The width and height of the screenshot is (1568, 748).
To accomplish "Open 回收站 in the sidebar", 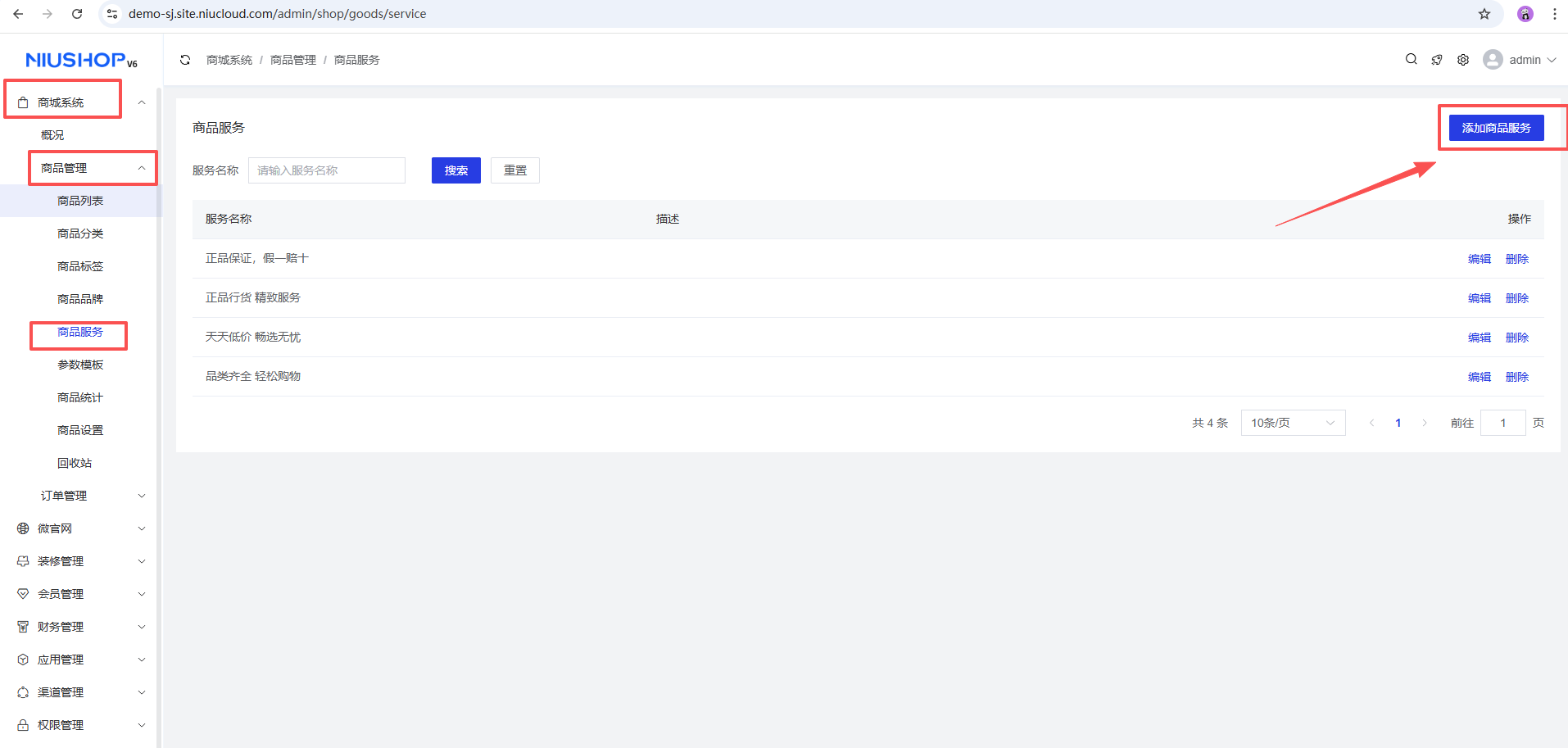I will [75, 463].
